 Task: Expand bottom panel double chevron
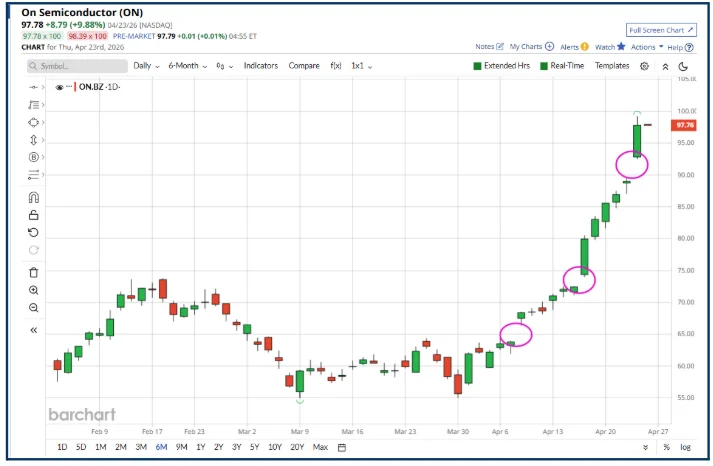(x=645, y=448)
